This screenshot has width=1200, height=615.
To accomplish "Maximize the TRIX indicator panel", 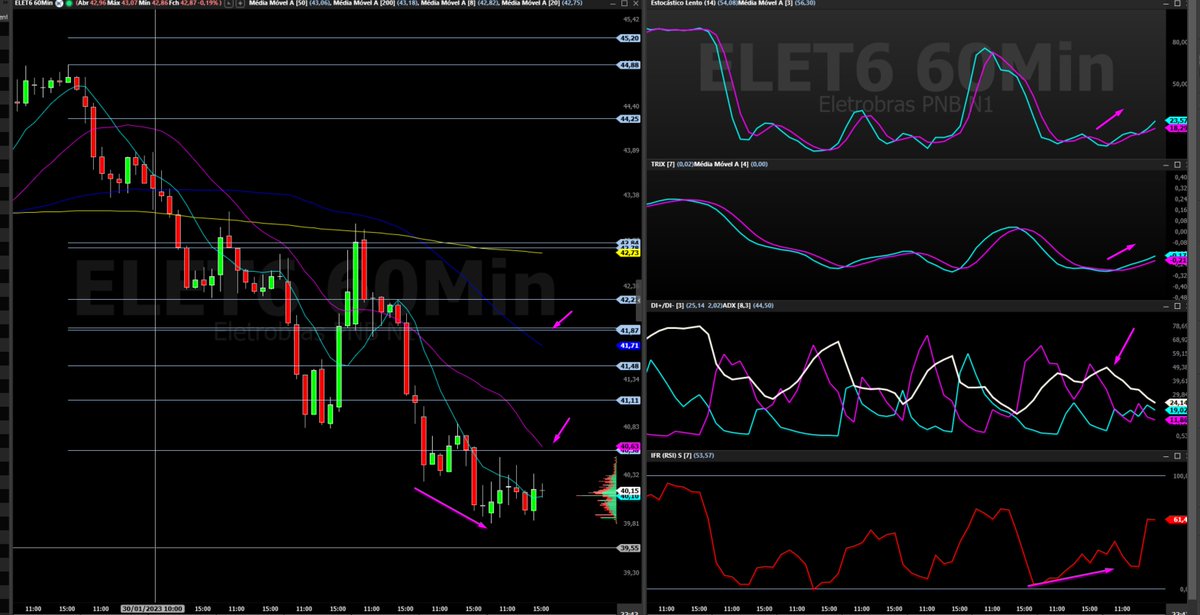I will [x=1177, y=165].
